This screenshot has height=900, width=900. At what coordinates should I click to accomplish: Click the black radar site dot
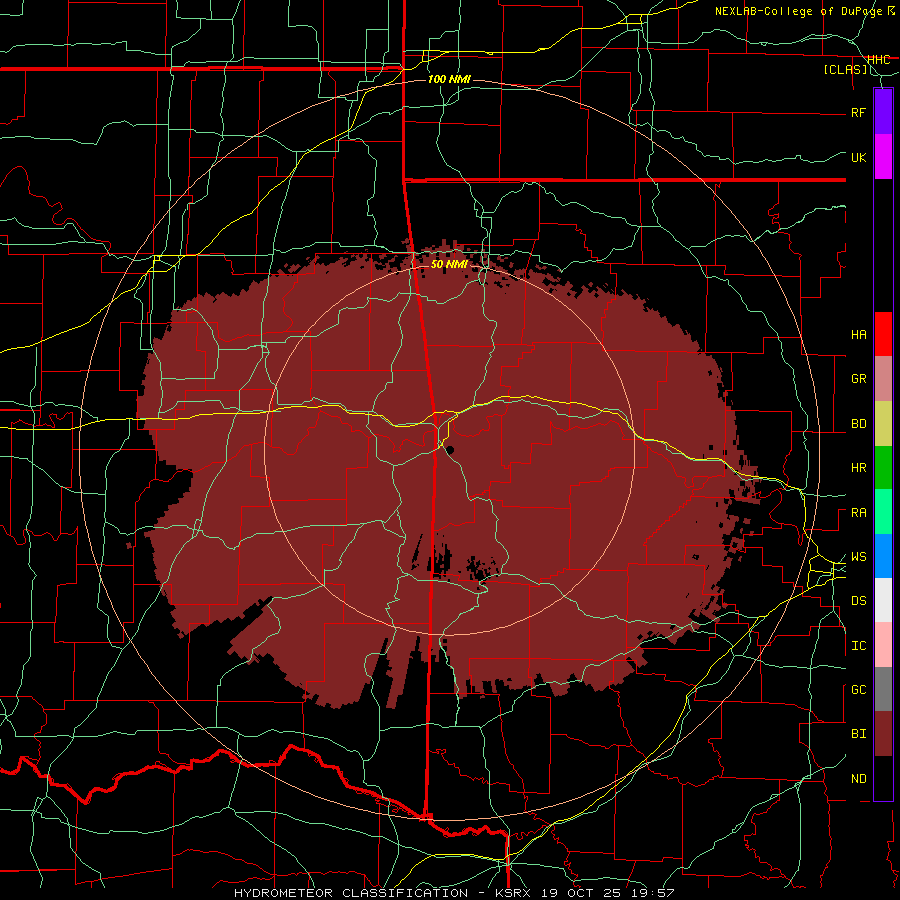click(450, 450)
